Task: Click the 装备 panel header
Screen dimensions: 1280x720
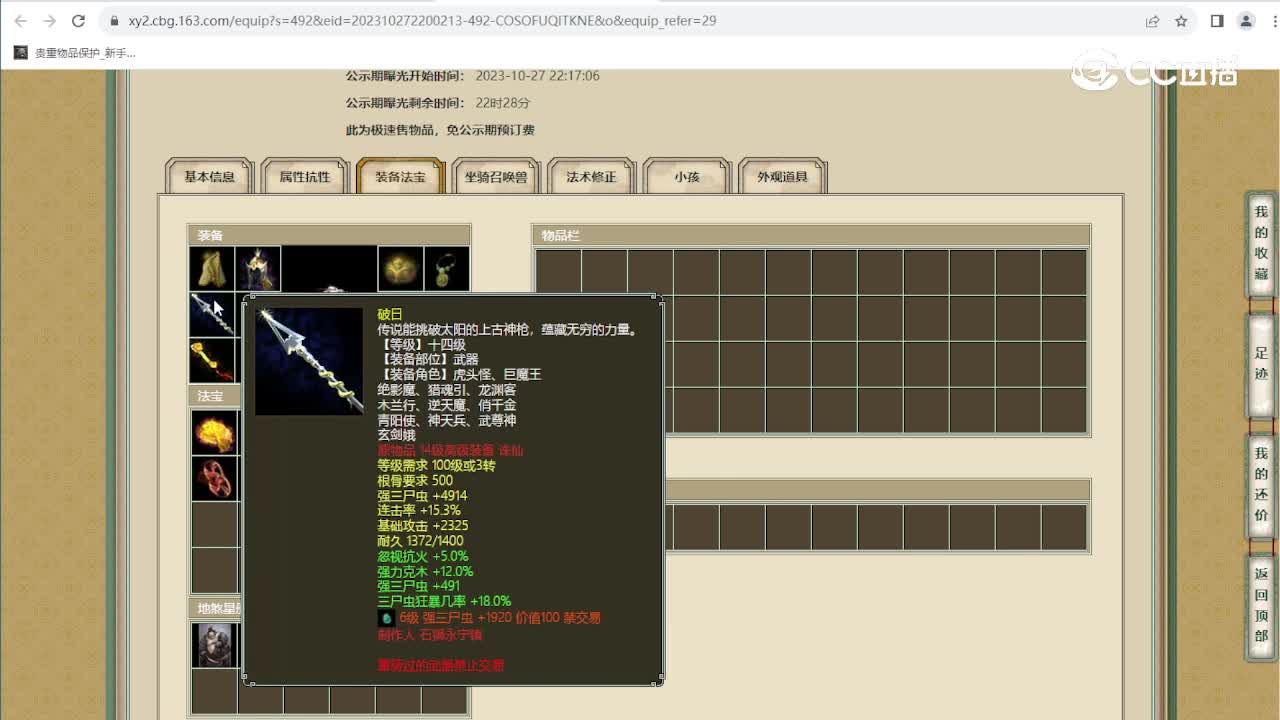Action: pos(329,236)
